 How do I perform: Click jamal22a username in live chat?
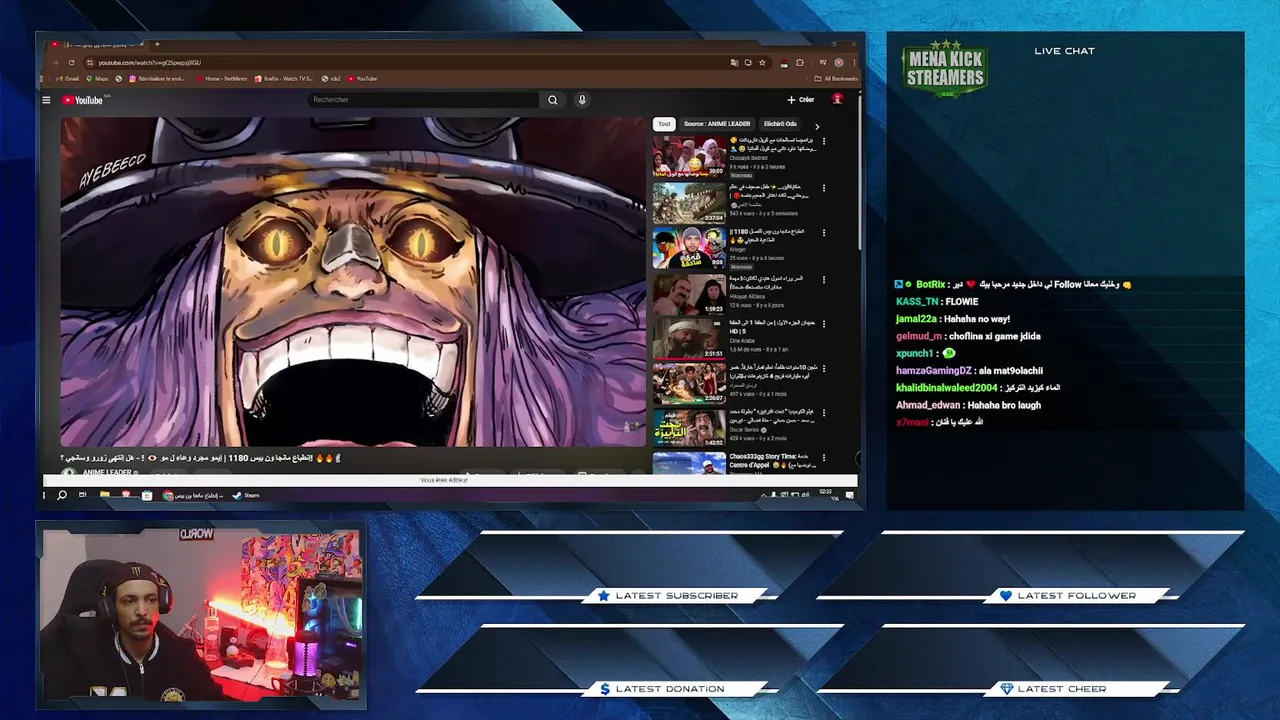915,319
